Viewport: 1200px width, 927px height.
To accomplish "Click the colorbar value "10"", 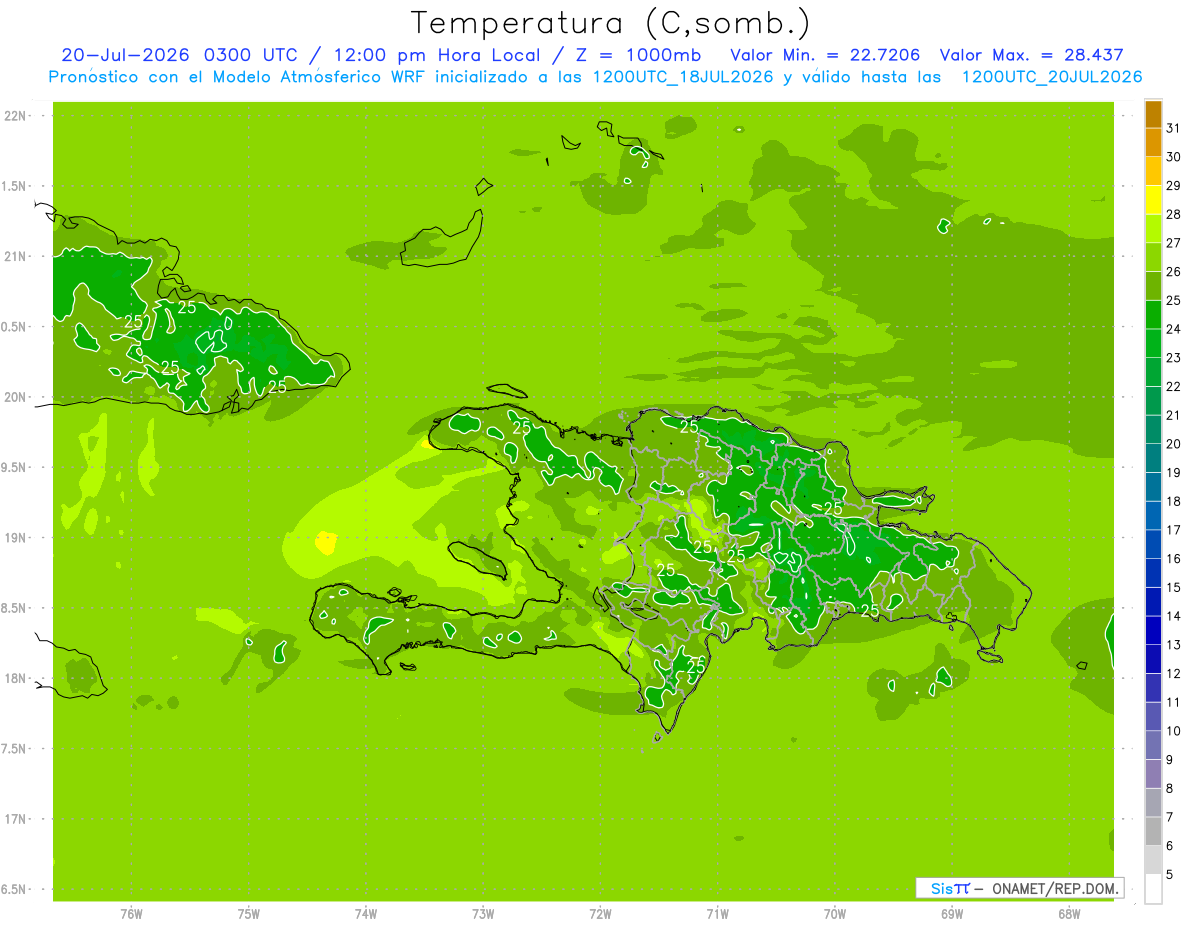I will [x=1174, y=731].
